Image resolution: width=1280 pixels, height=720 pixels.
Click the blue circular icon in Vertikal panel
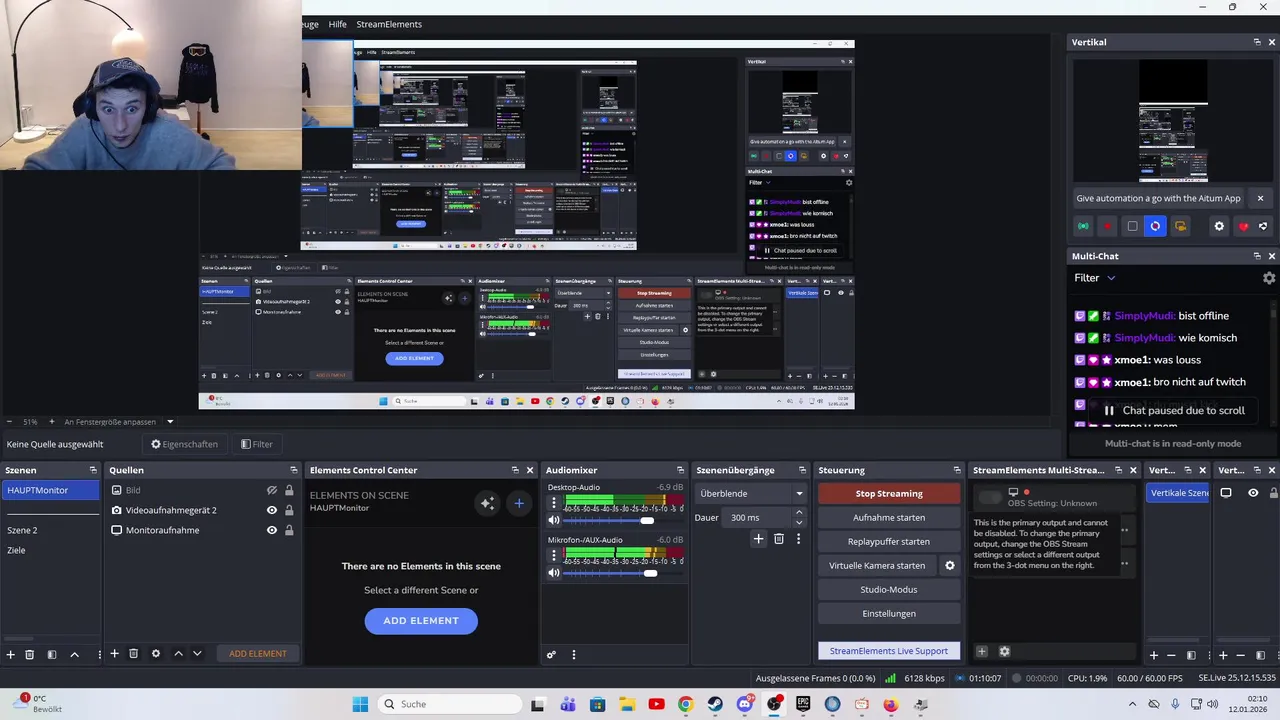click(x=1155, y=226)
